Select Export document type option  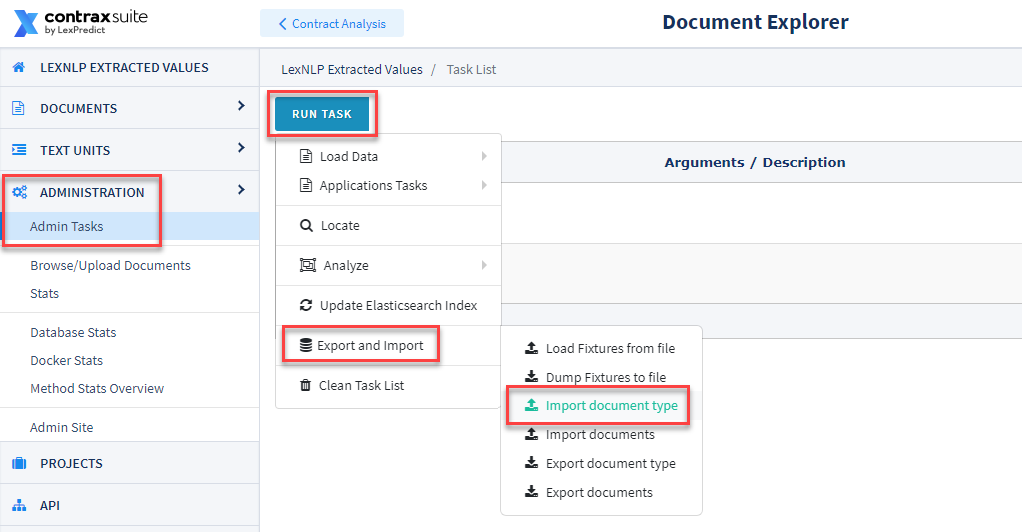[x=601, y=463]
